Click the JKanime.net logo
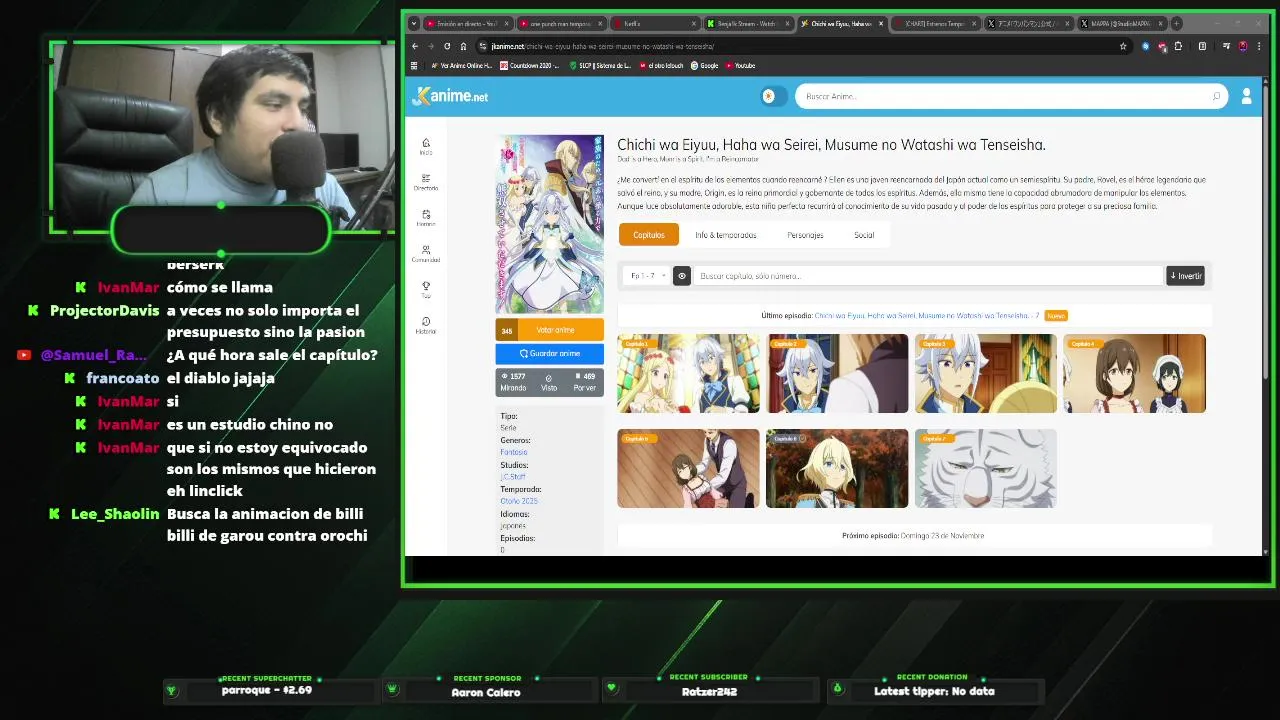 click(x=450, y=96)
